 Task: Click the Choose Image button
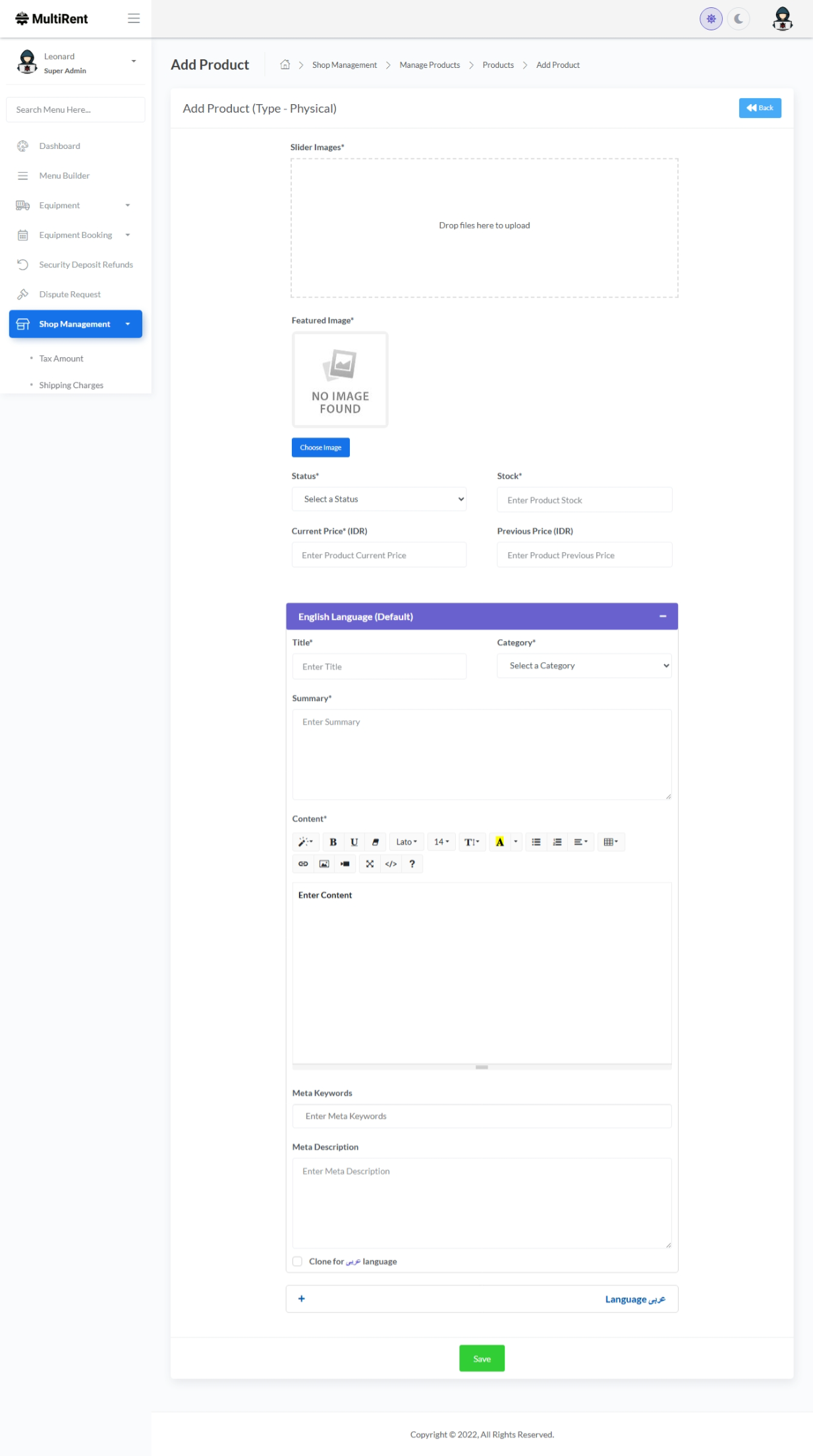point(320,447)
